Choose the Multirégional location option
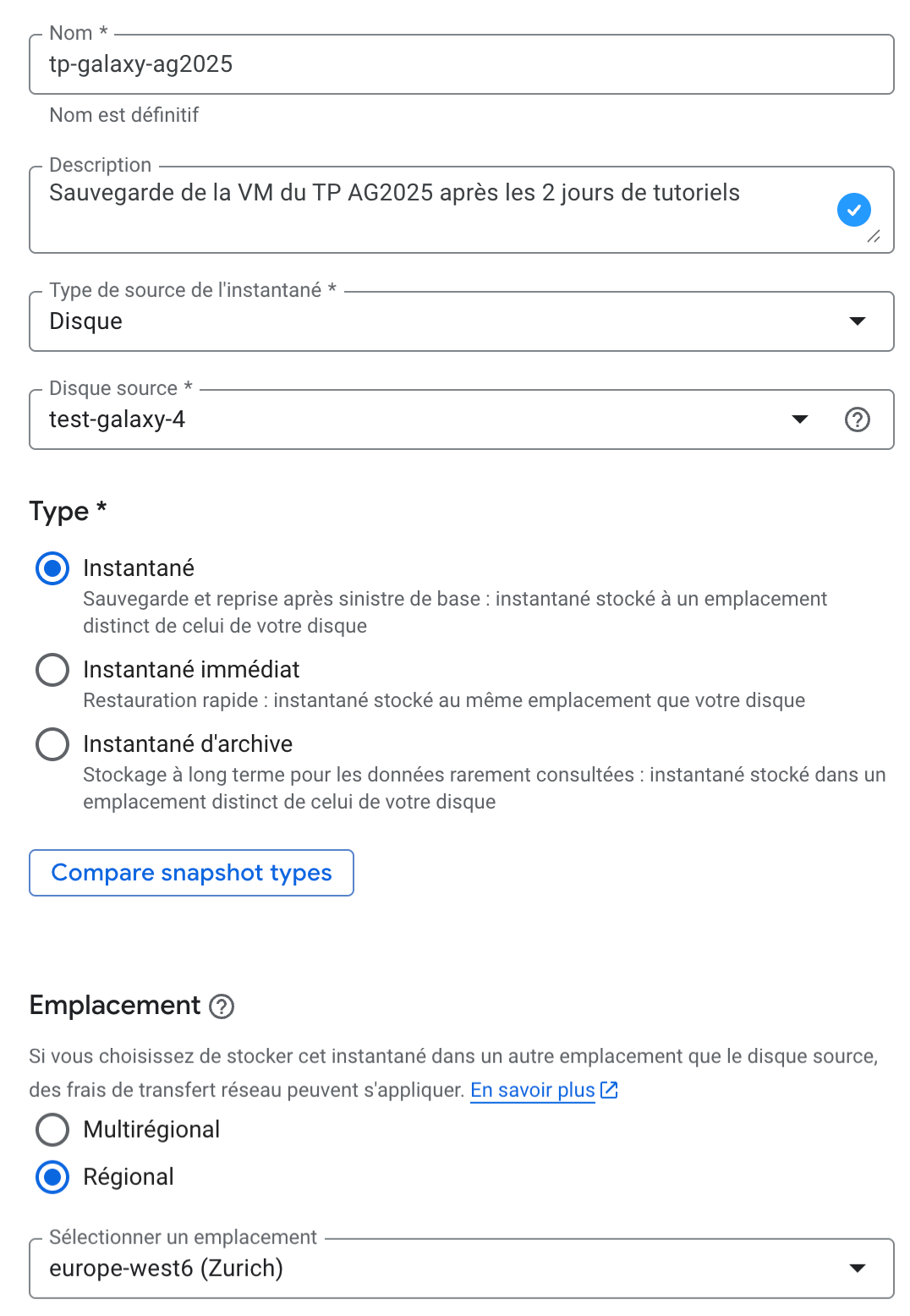The image size is (910, 1316). point(52,1130)
